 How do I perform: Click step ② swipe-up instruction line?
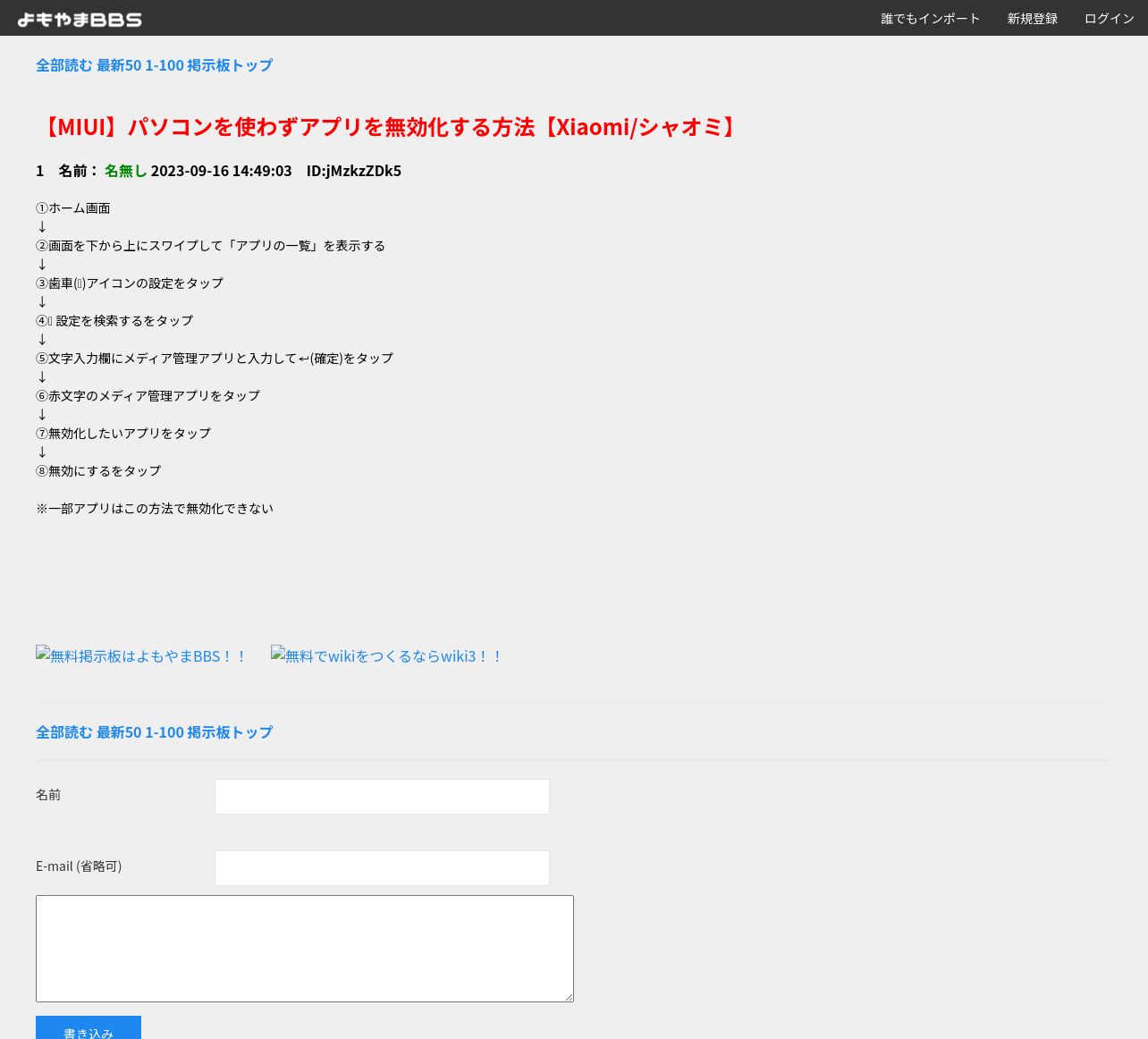211,246
